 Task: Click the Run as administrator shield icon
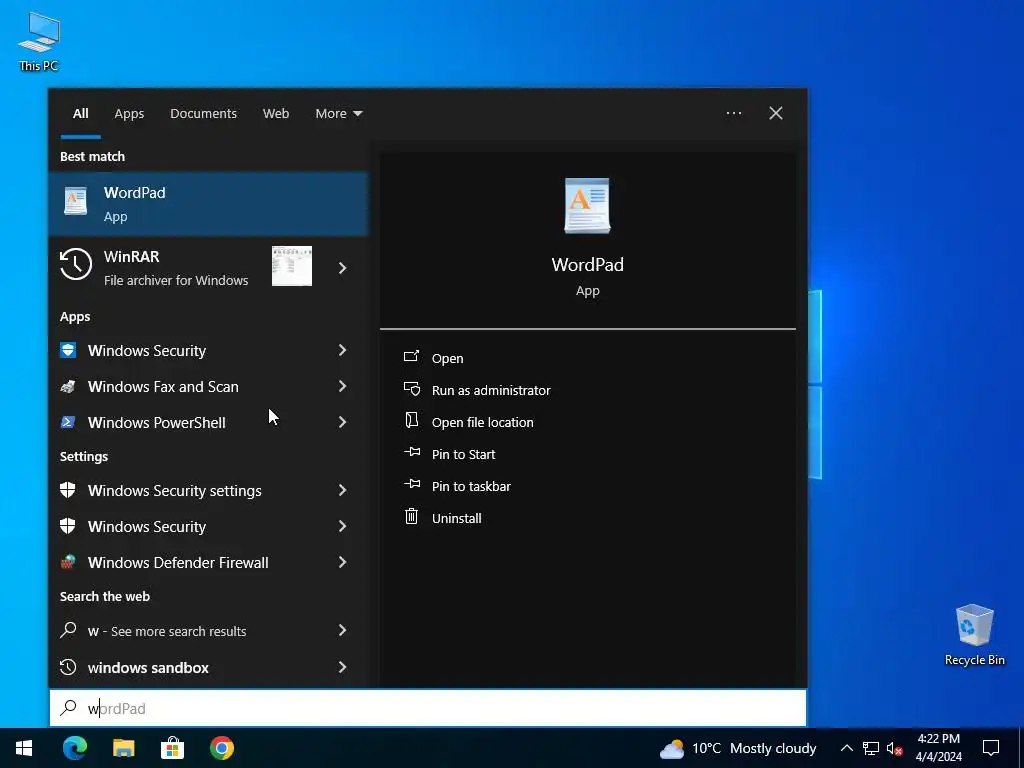coord(411,389)
